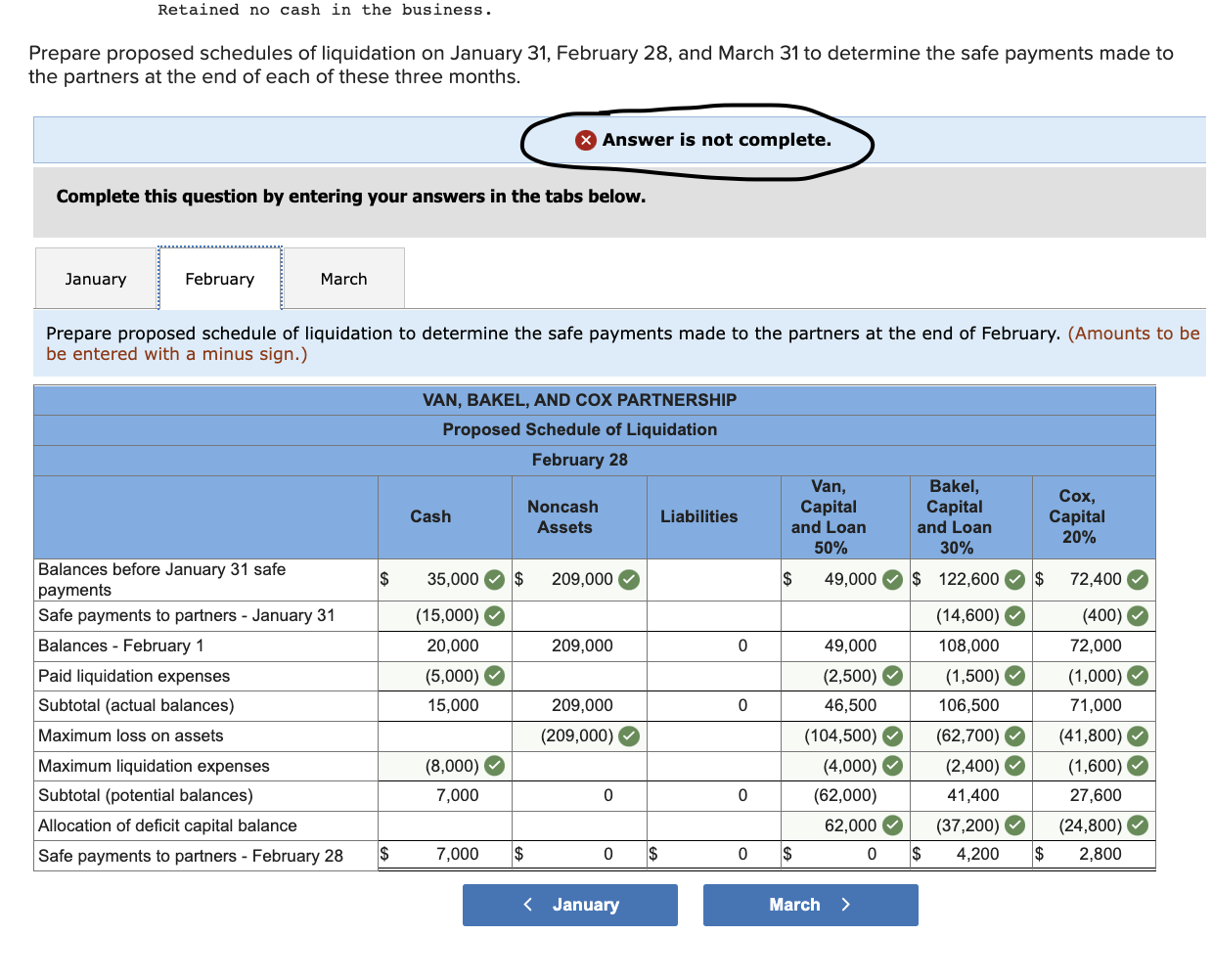Select the February tab

[220, 279]
